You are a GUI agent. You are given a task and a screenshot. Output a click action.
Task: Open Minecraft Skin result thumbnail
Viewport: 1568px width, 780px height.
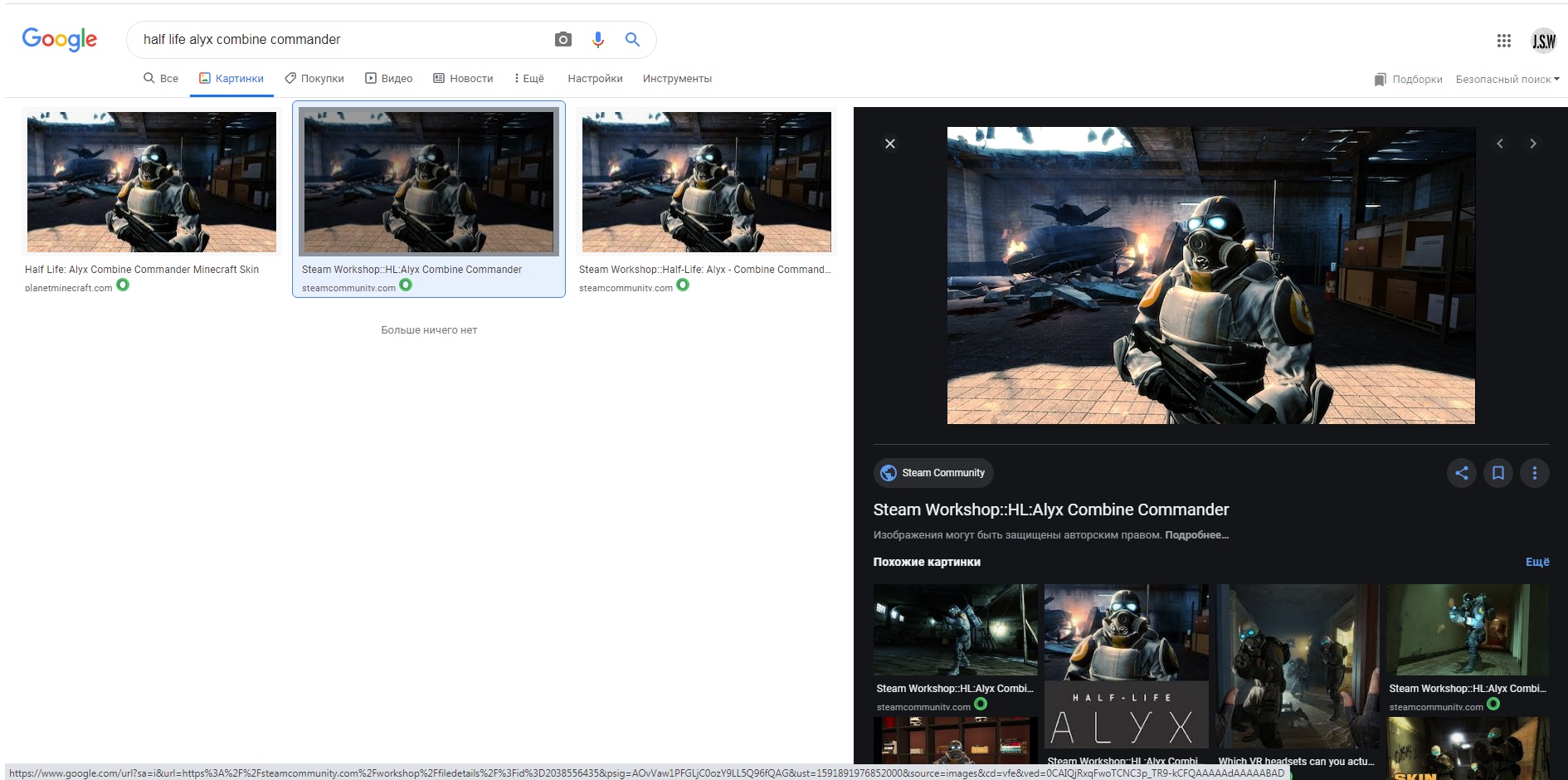tap(152, 182)
